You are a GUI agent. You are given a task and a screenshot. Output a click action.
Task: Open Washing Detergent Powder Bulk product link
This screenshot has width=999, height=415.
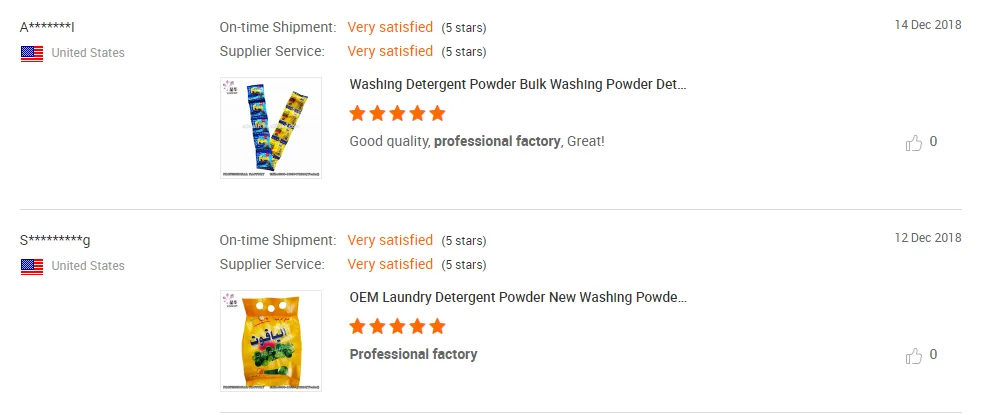click(518, 84)
